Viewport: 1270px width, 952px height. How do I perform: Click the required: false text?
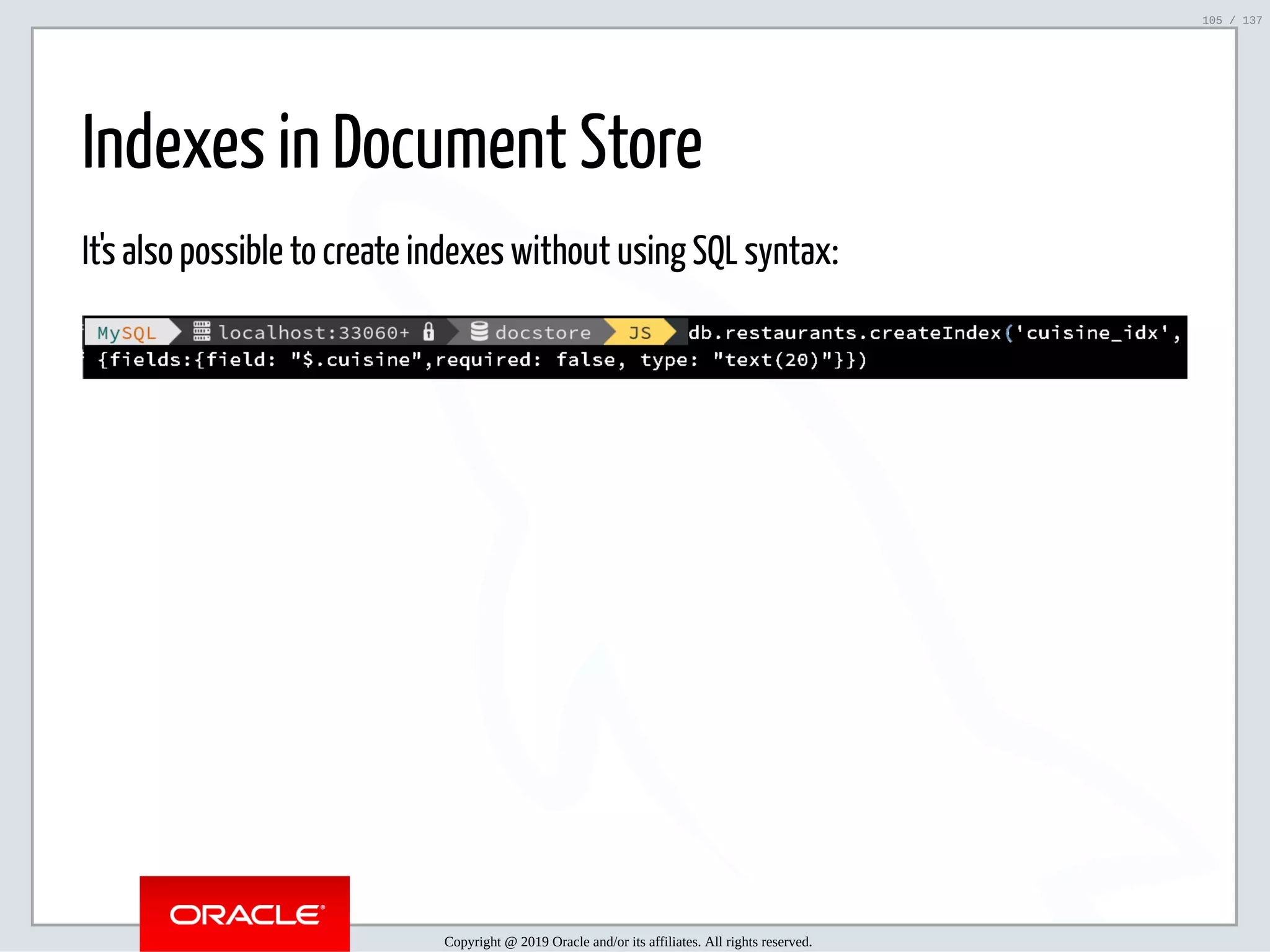[525, 360]
